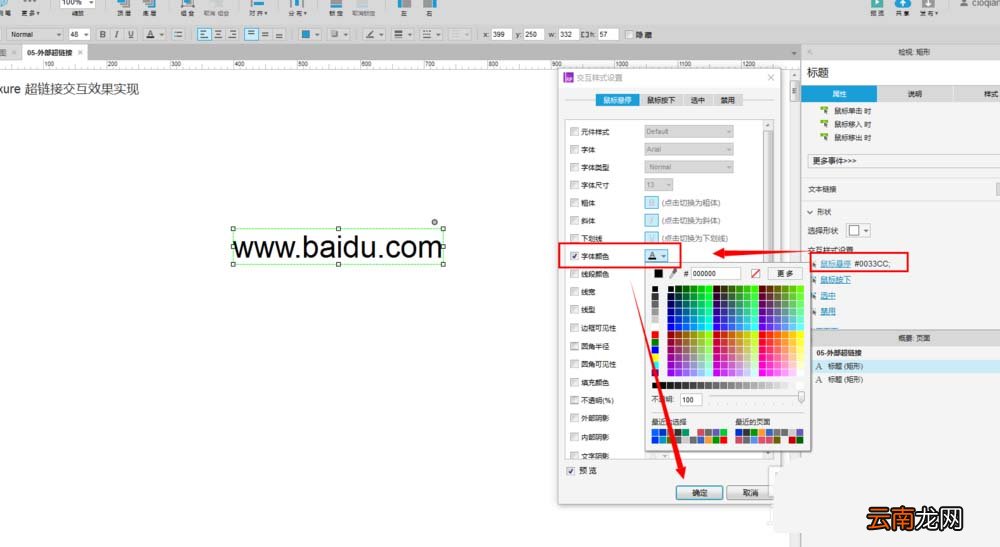Align text to middle vertically
1000x547 pixels.
pyautogui.click(x=265, y=34)
